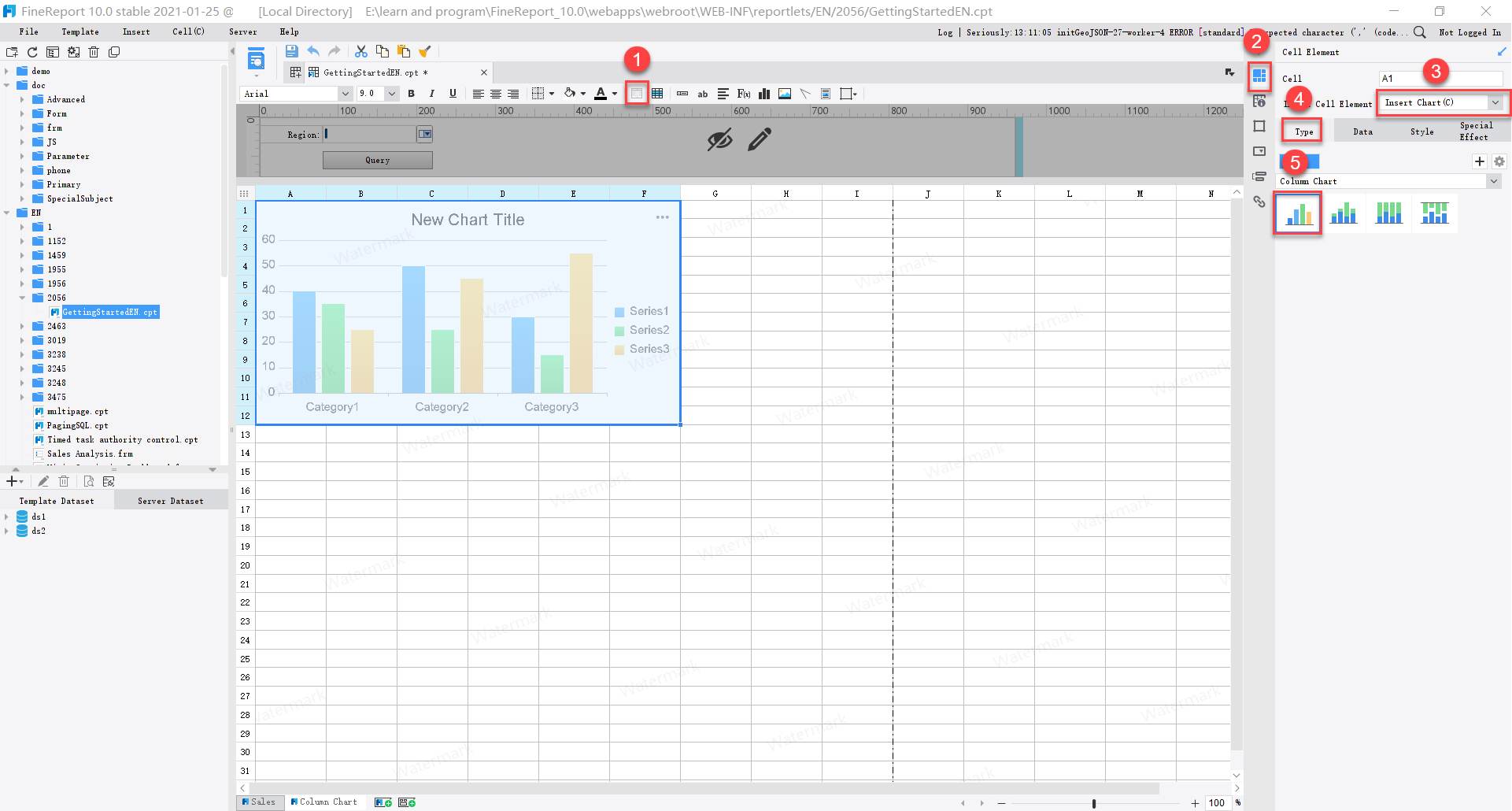This screenshot has width=1512, height=811.
Task: Adjust the zoom slider handle
Action: [x=1094, y=803]
